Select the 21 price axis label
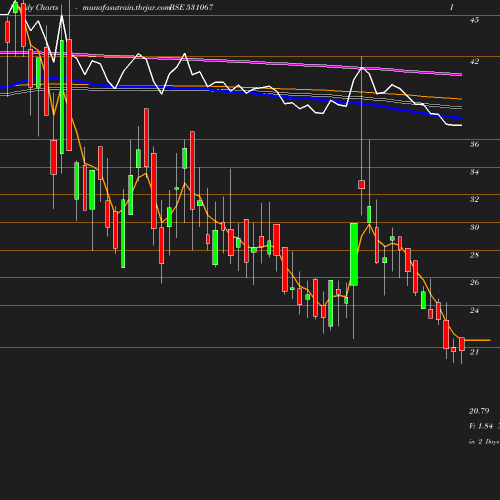Screen dimensions: 500x500 (474, 352)
